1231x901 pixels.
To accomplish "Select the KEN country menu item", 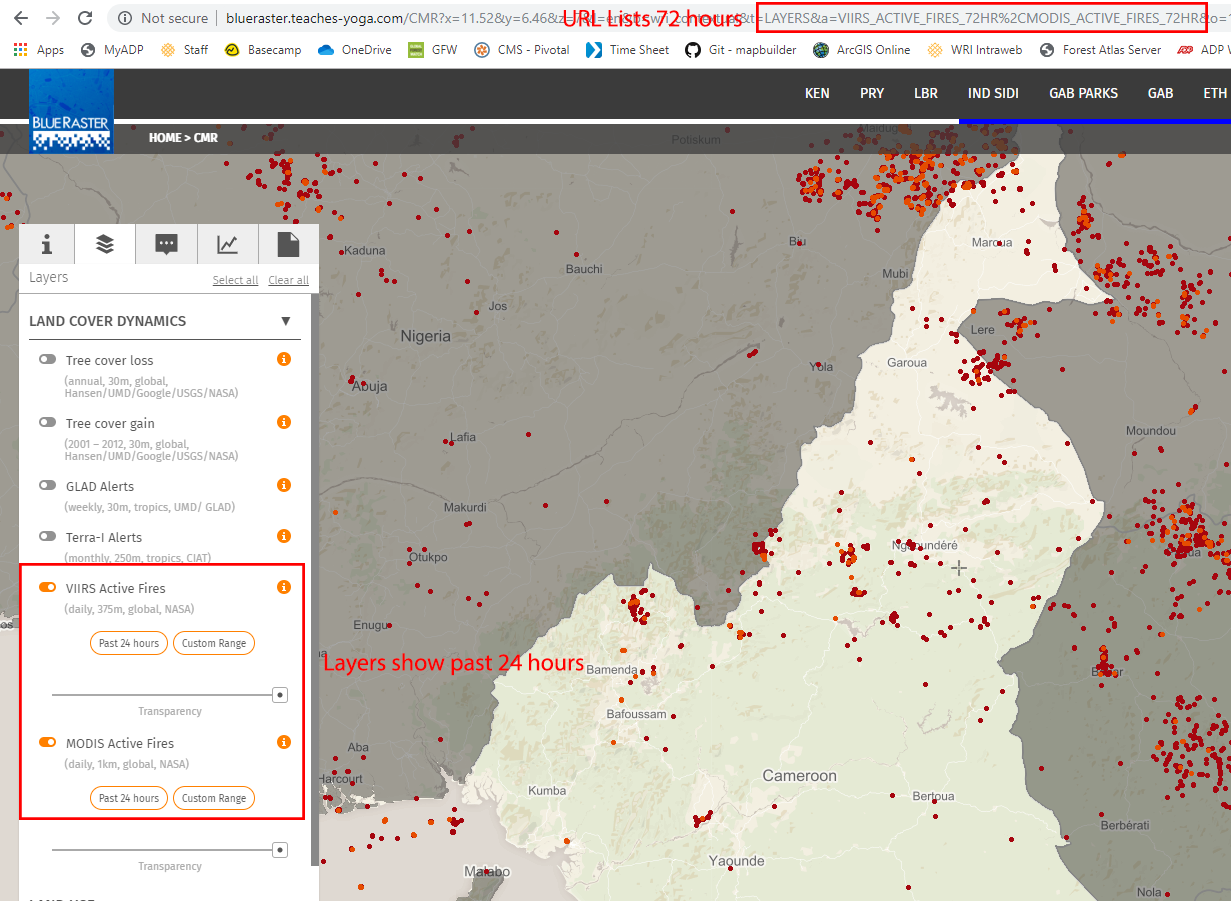I will pyautogui.click(x=817, y=93).
